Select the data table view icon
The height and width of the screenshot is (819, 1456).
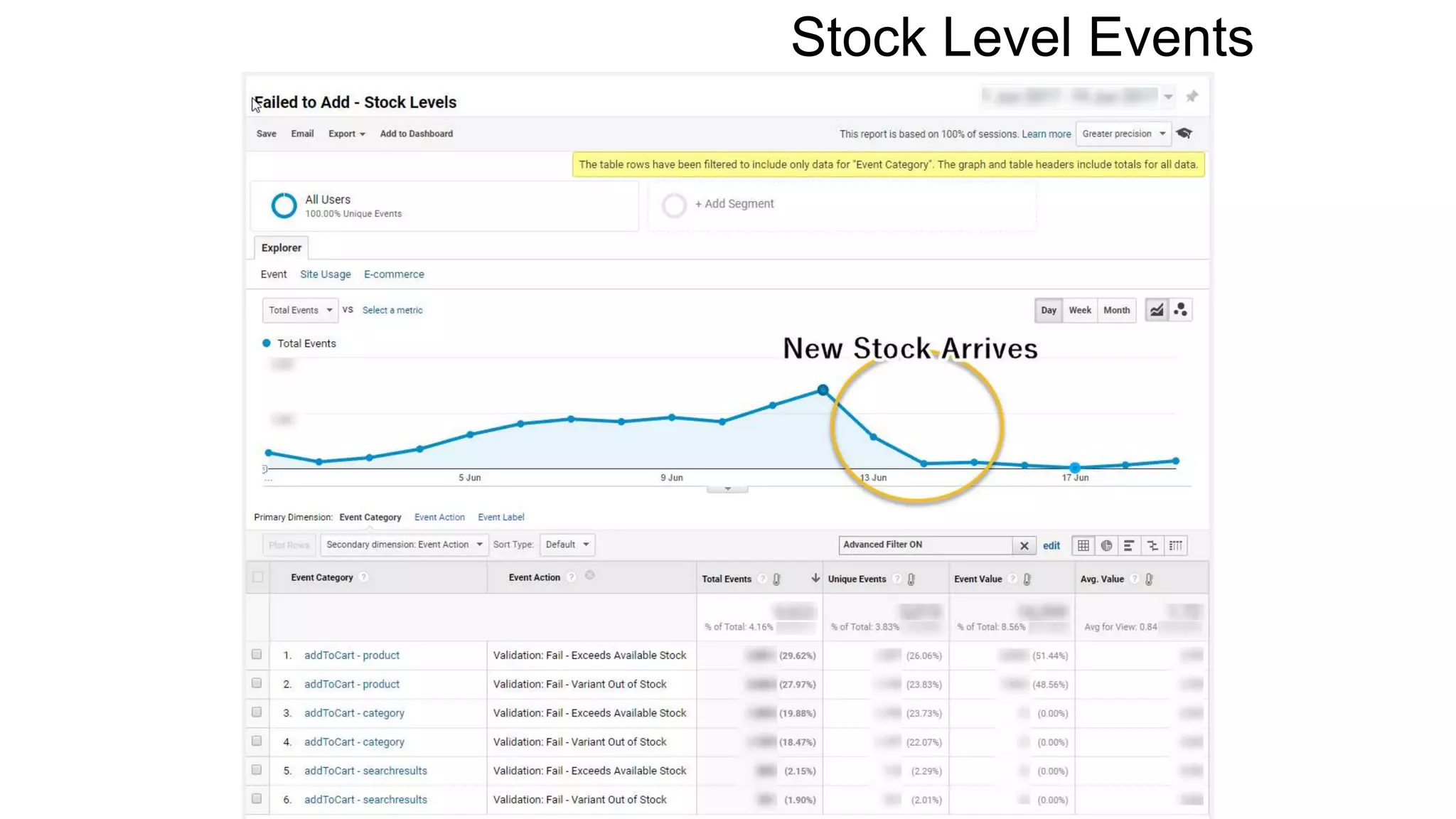click(x=1083, y=545)
